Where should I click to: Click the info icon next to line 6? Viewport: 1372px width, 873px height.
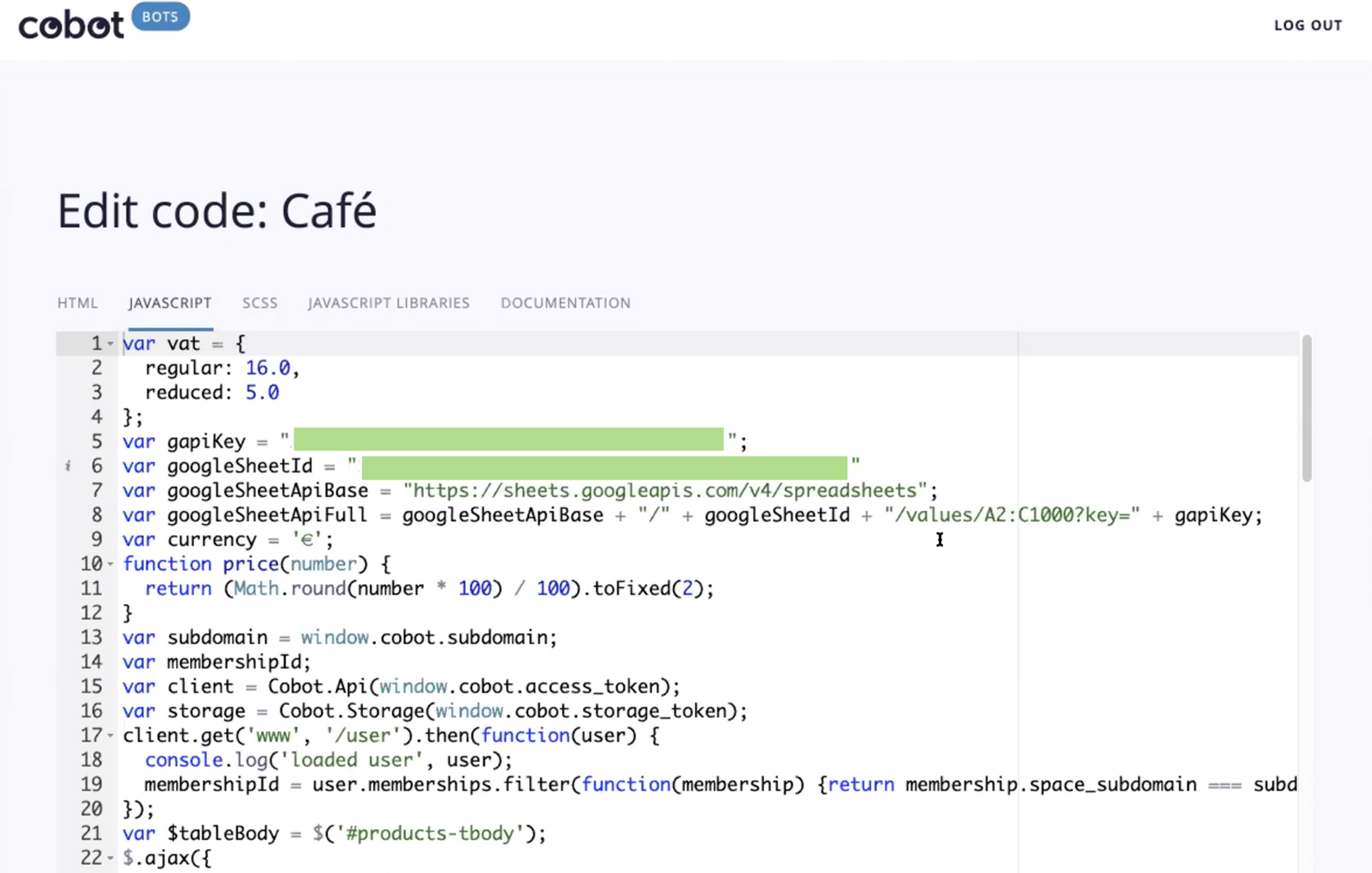[67, 466]
